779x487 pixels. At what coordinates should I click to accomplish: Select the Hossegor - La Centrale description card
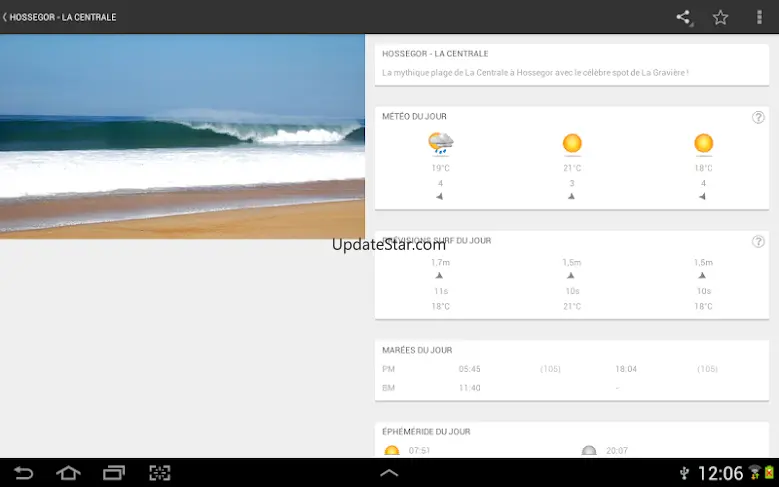point(572,65)
